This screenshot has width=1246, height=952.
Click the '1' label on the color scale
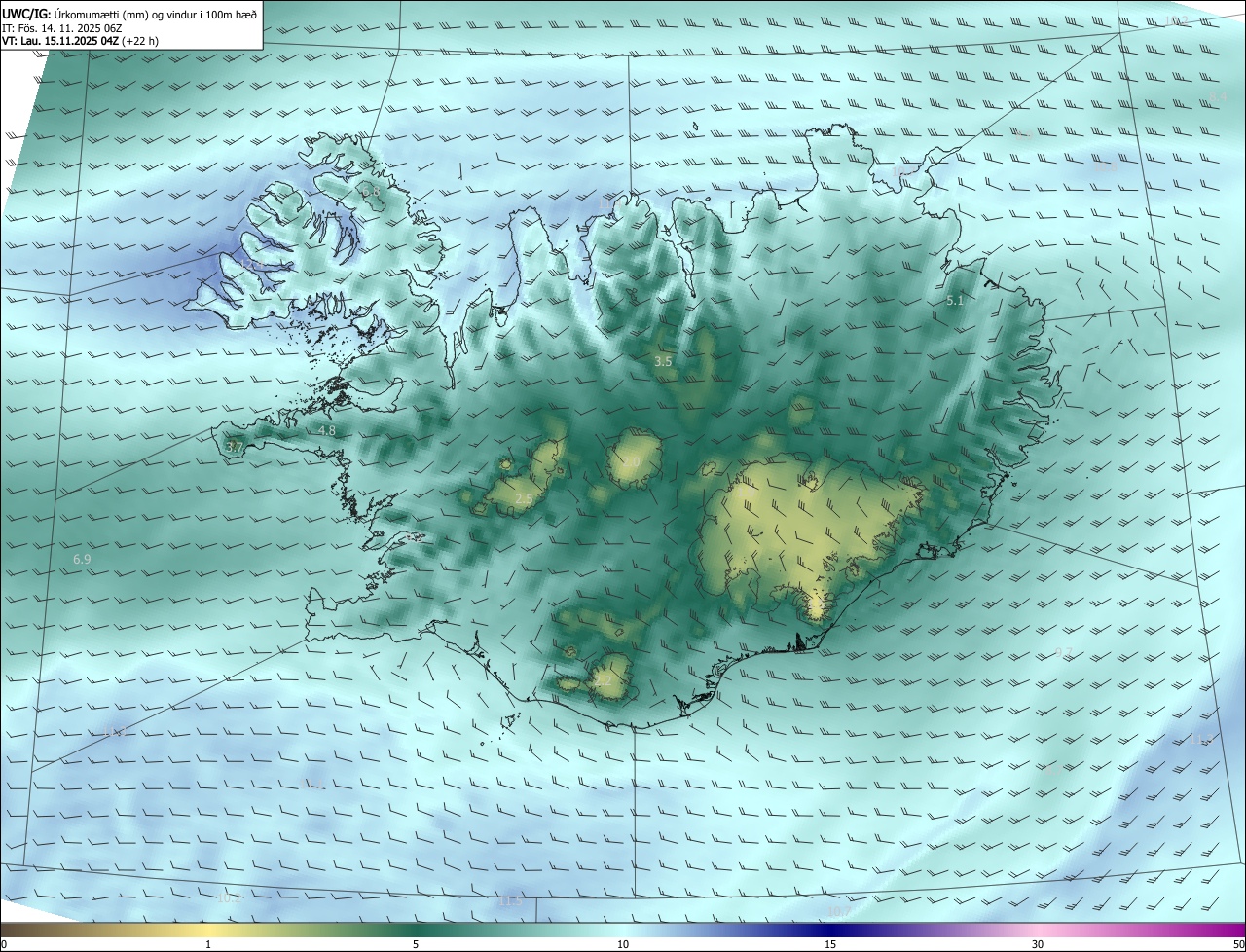coord(208,944)
